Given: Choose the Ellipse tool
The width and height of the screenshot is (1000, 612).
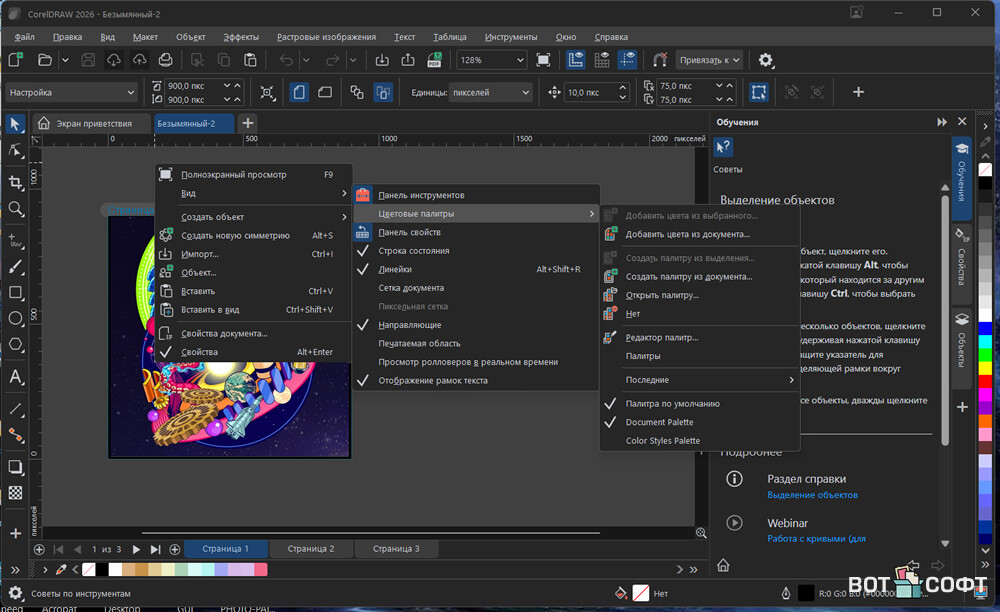Looking at the screenshot, I should [x=15, y=319].
